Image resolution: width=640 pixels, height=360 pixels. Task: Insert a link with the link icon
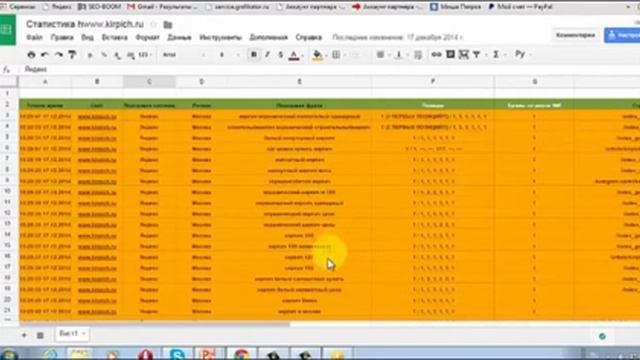point(436,54)
